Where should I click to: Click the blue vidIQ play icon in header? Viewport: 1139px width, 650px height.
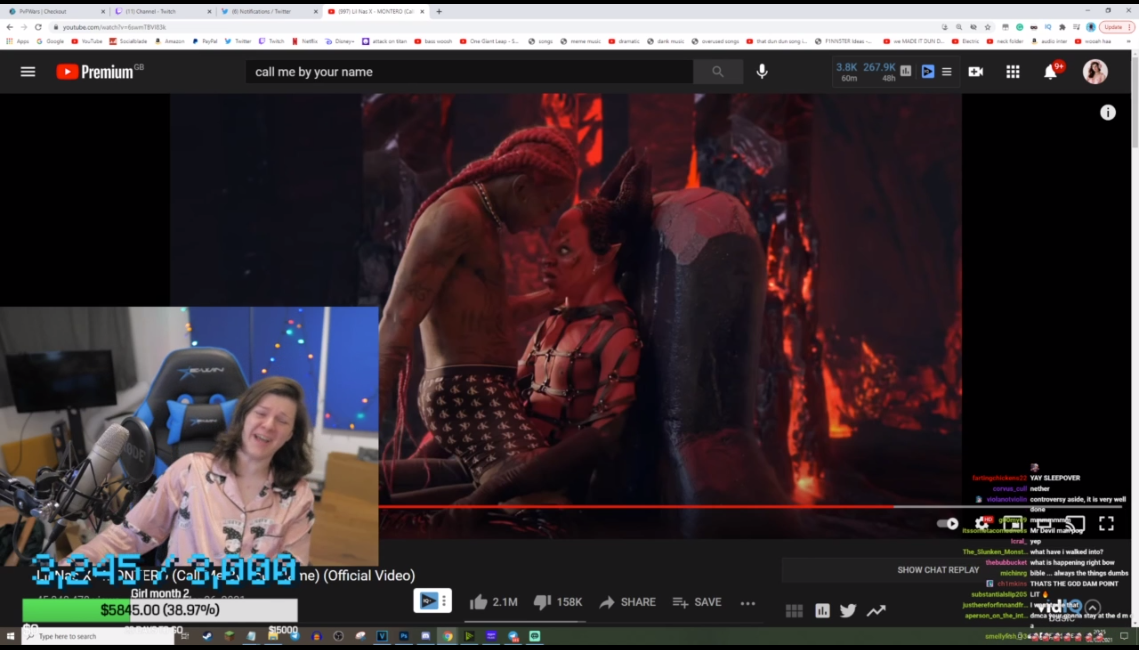coord(928,71)
